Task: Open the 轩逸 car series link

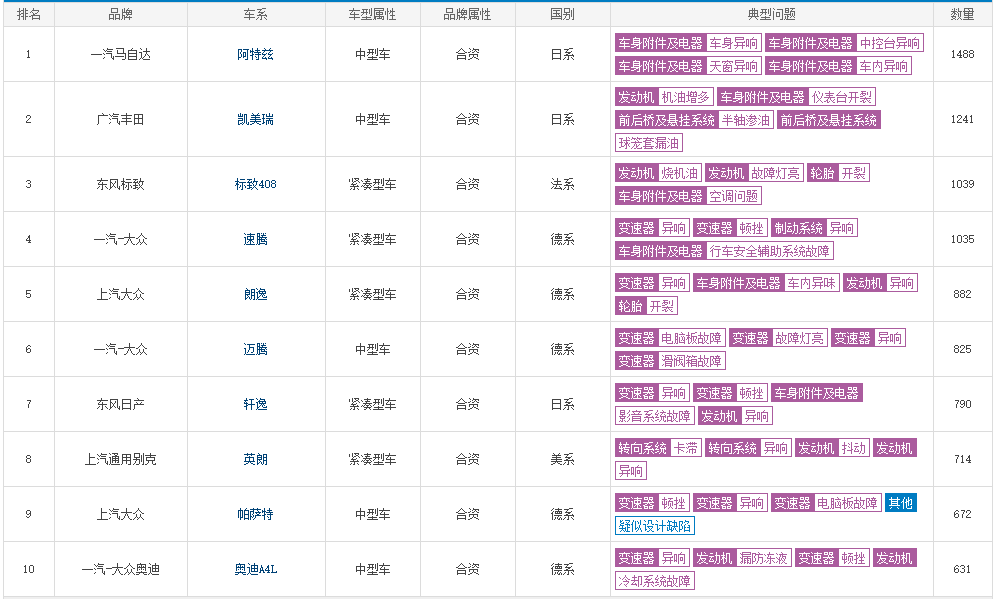Action: click(x=254, y=404)
